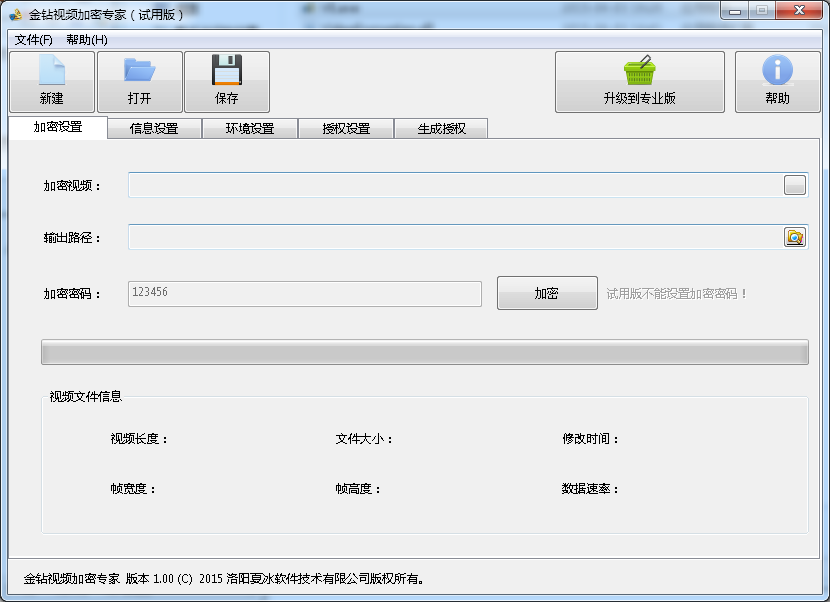Select the 生成授权 tab
The height and width of the screenshot is (602, 830).
pos(441,128)
